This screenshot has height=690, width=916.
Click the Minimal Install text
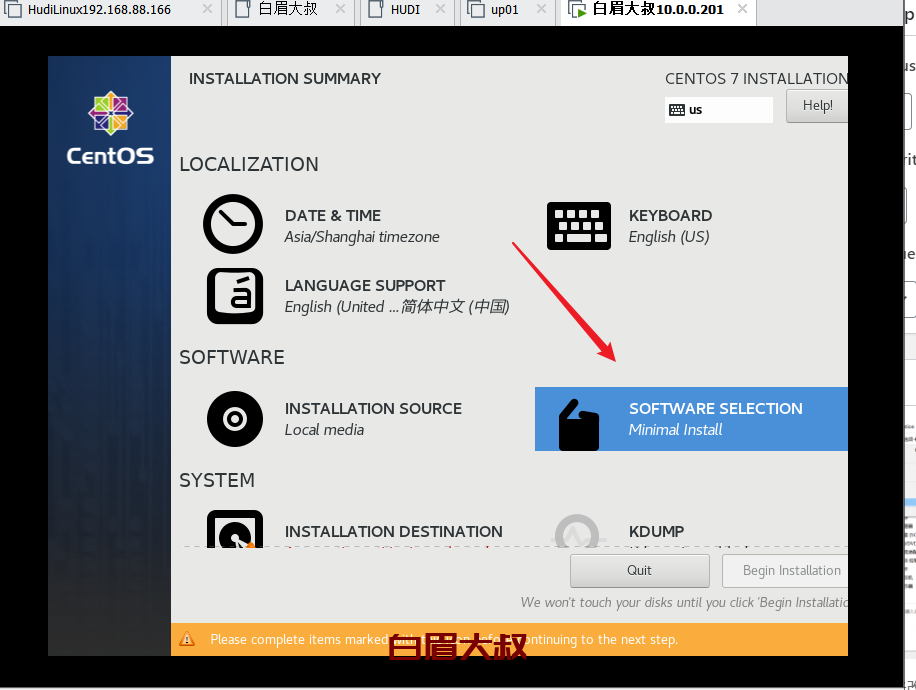click(675, 430)
